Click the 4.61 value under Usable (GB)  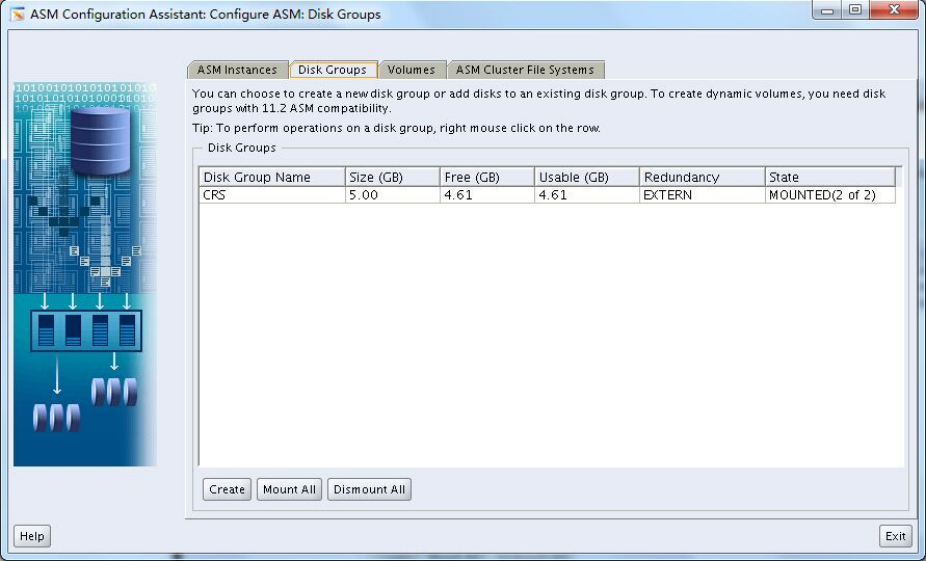point(587,195)
